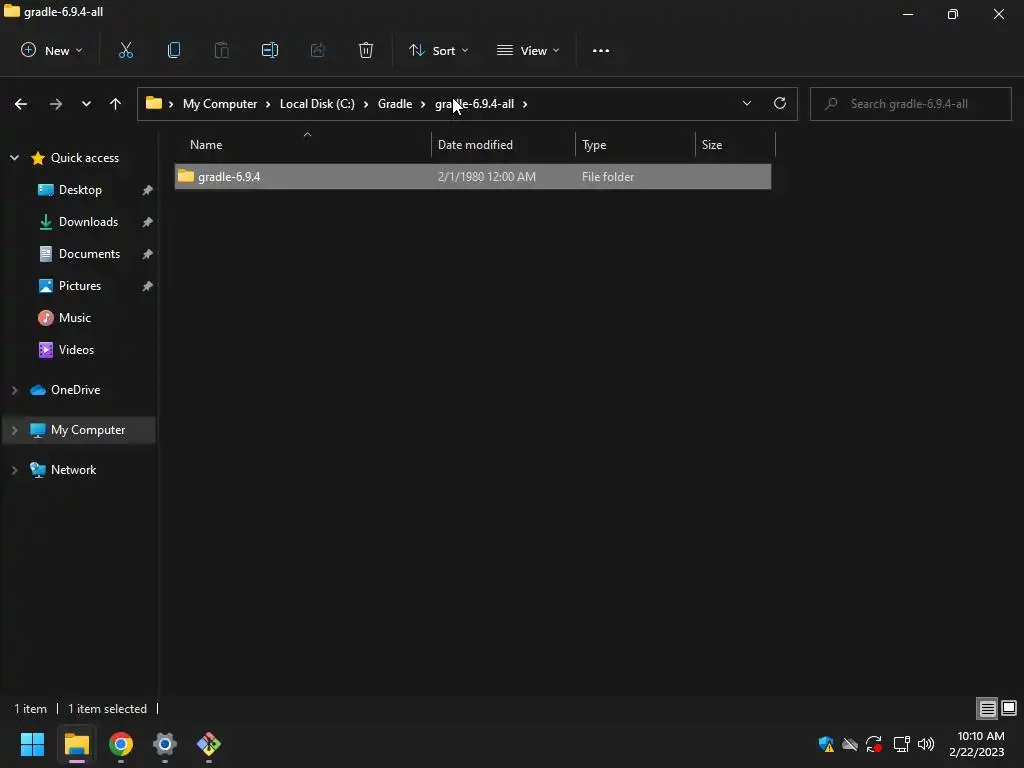Screen dimensions: 1024x768
Task: Click the volume speaker tray icon
Action: pyautogui.click(x=926, y=744)
